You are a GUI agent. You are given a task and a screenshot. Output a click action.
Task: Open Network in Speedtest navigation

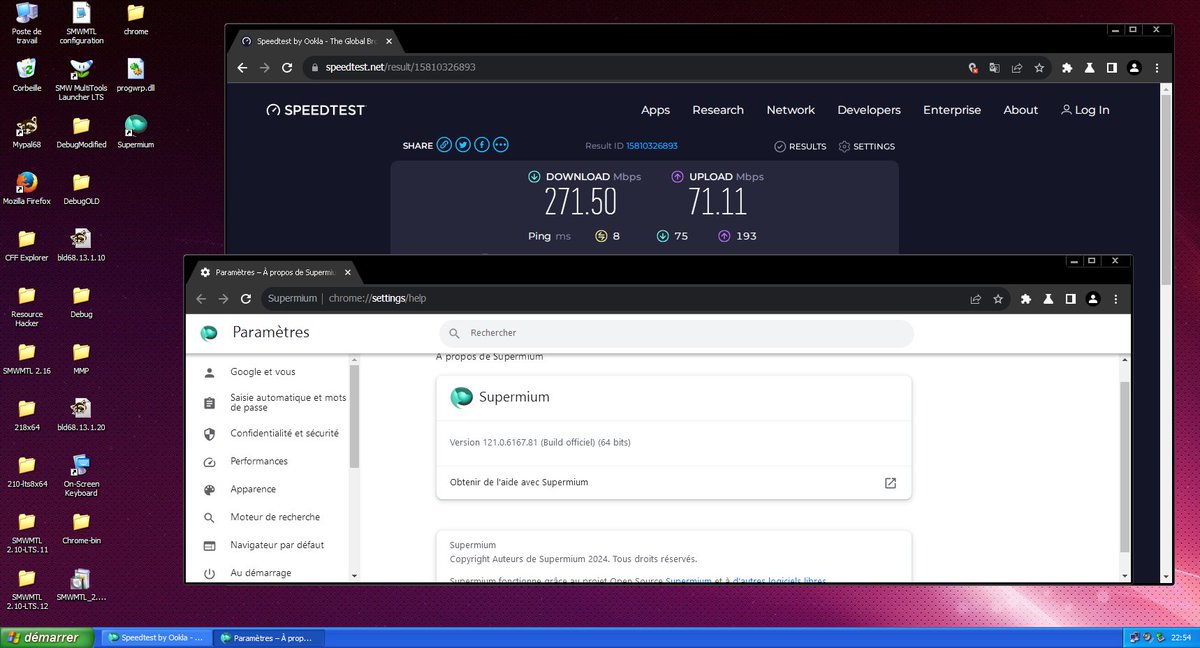coord(790,110)
